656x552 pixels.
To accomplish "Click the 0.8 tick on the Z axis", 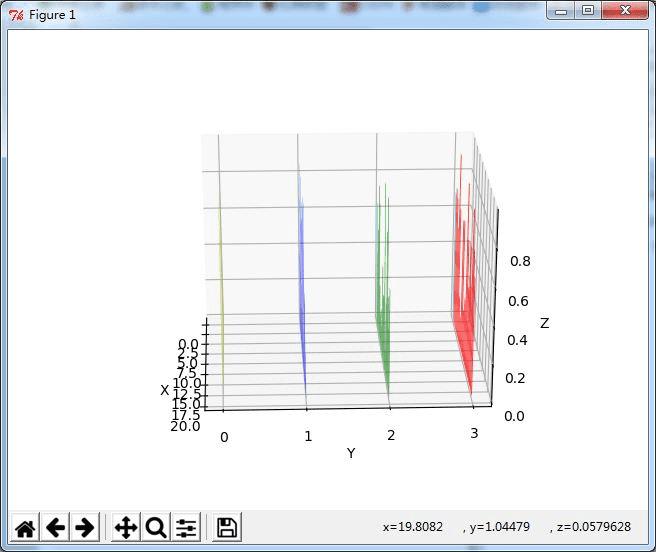I will [x=520, y=261].
